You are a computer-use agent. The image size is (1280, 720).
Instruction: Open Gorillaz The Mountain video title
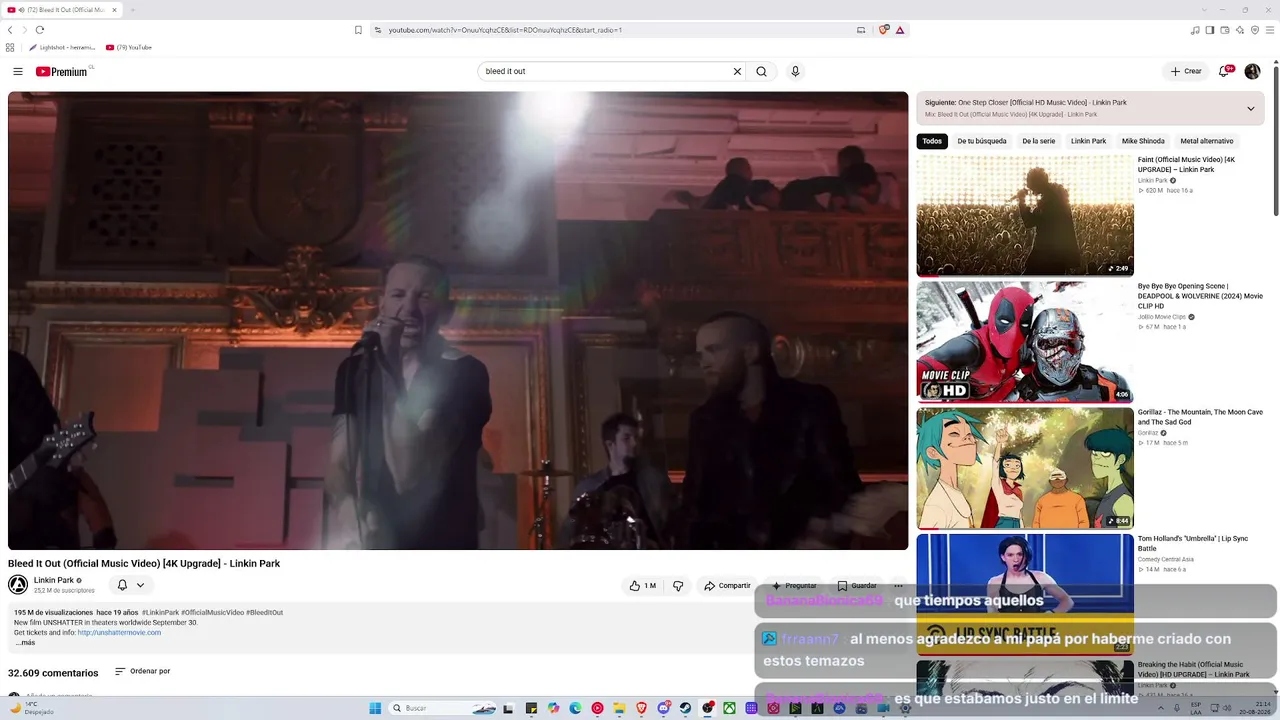(1200, 417)
